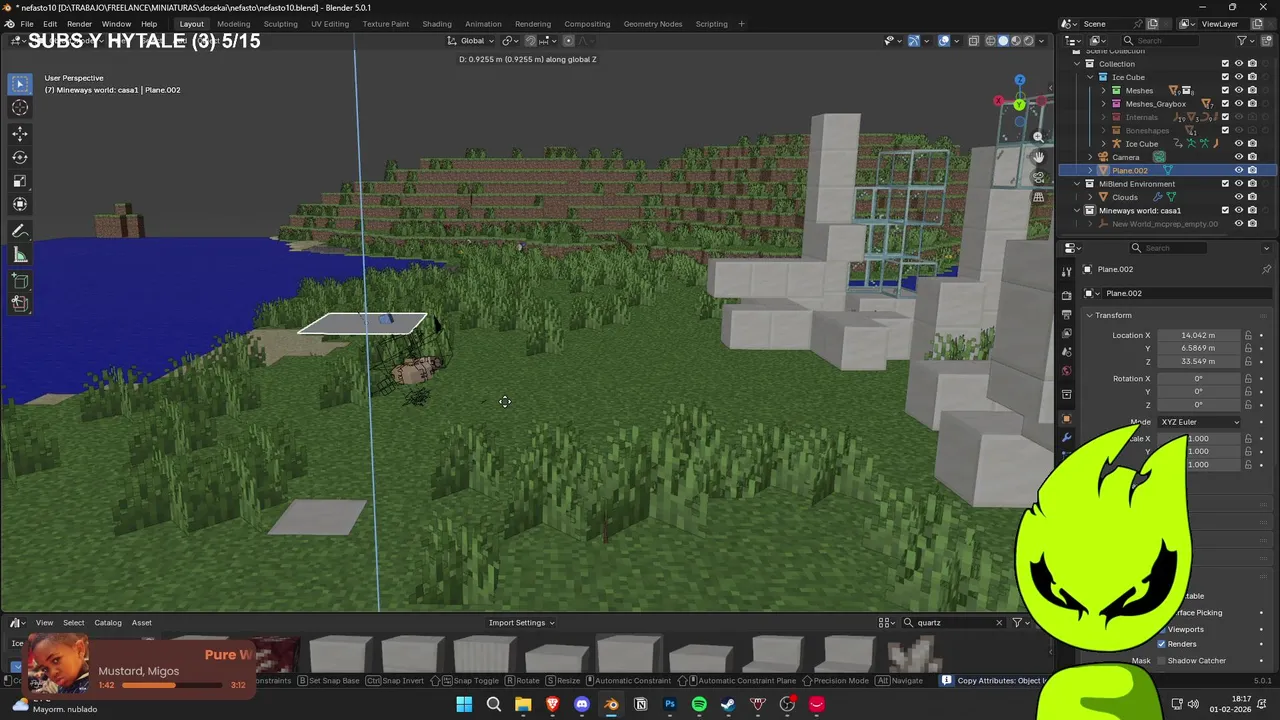The image size is (1280, 720).
Task: Switch to Shading workspace tab
Action: pos(437,24)
